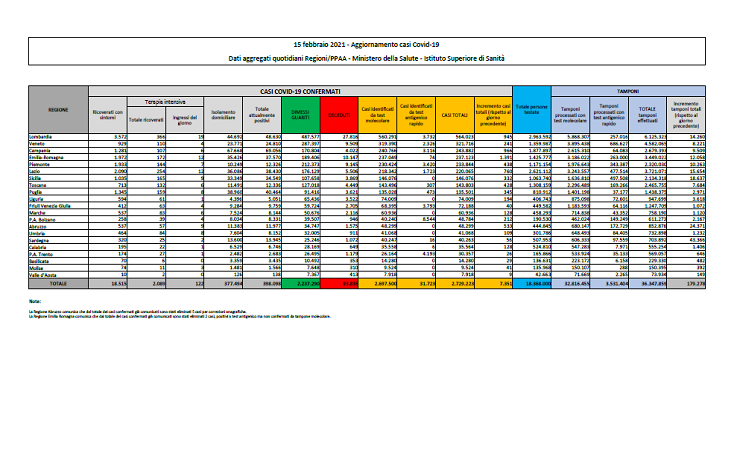Click the orange CASI TOTALI column header
The height and width of the screenshot is (450, 740).
click(457, 115)
